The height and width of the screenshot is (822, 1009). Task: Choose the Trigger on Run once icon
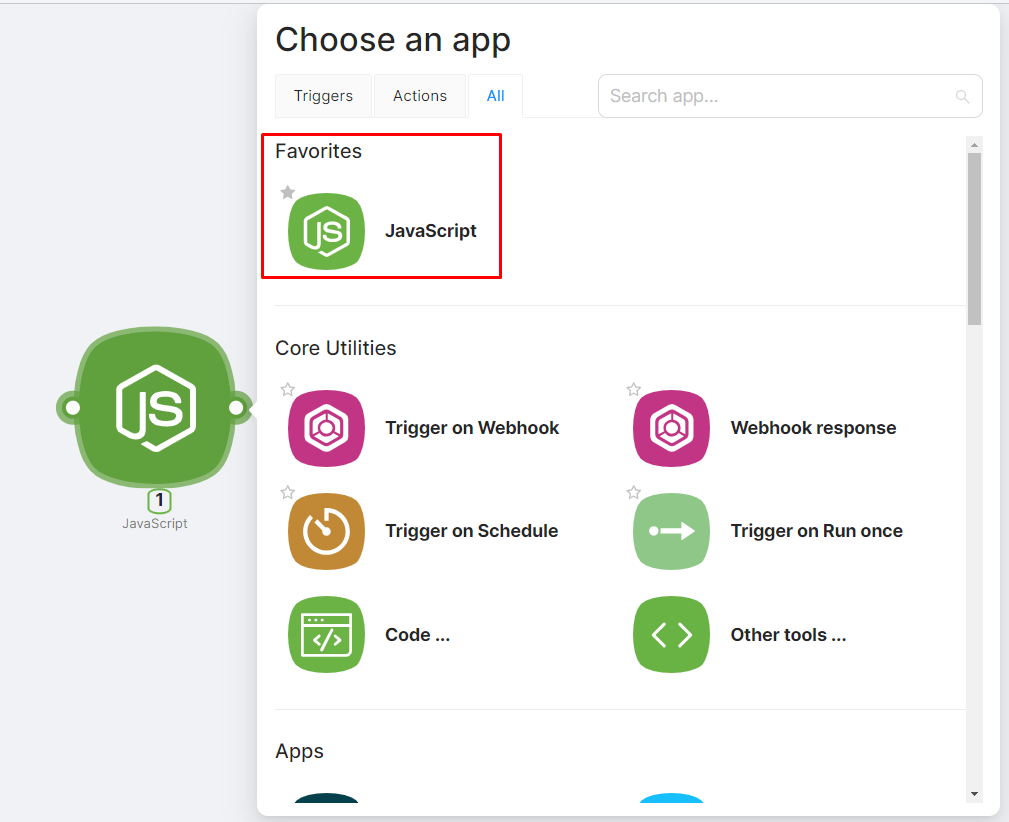pyautogui.click(x=671, y=531)
